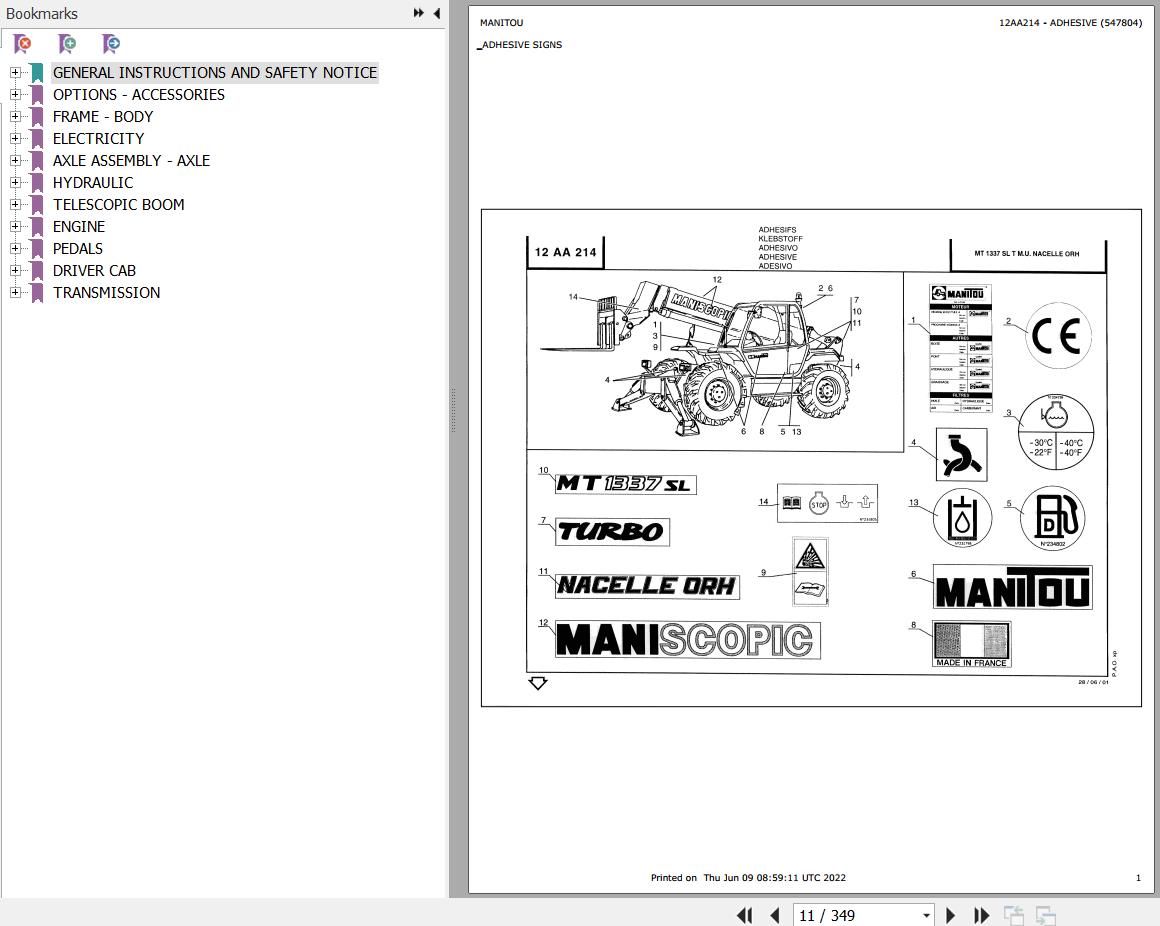This screenshot has width=1160, height=926.
Task: Click the bookmark icon beside AXLE ASSEMBLY - AXLE
Action: (37, 160)
